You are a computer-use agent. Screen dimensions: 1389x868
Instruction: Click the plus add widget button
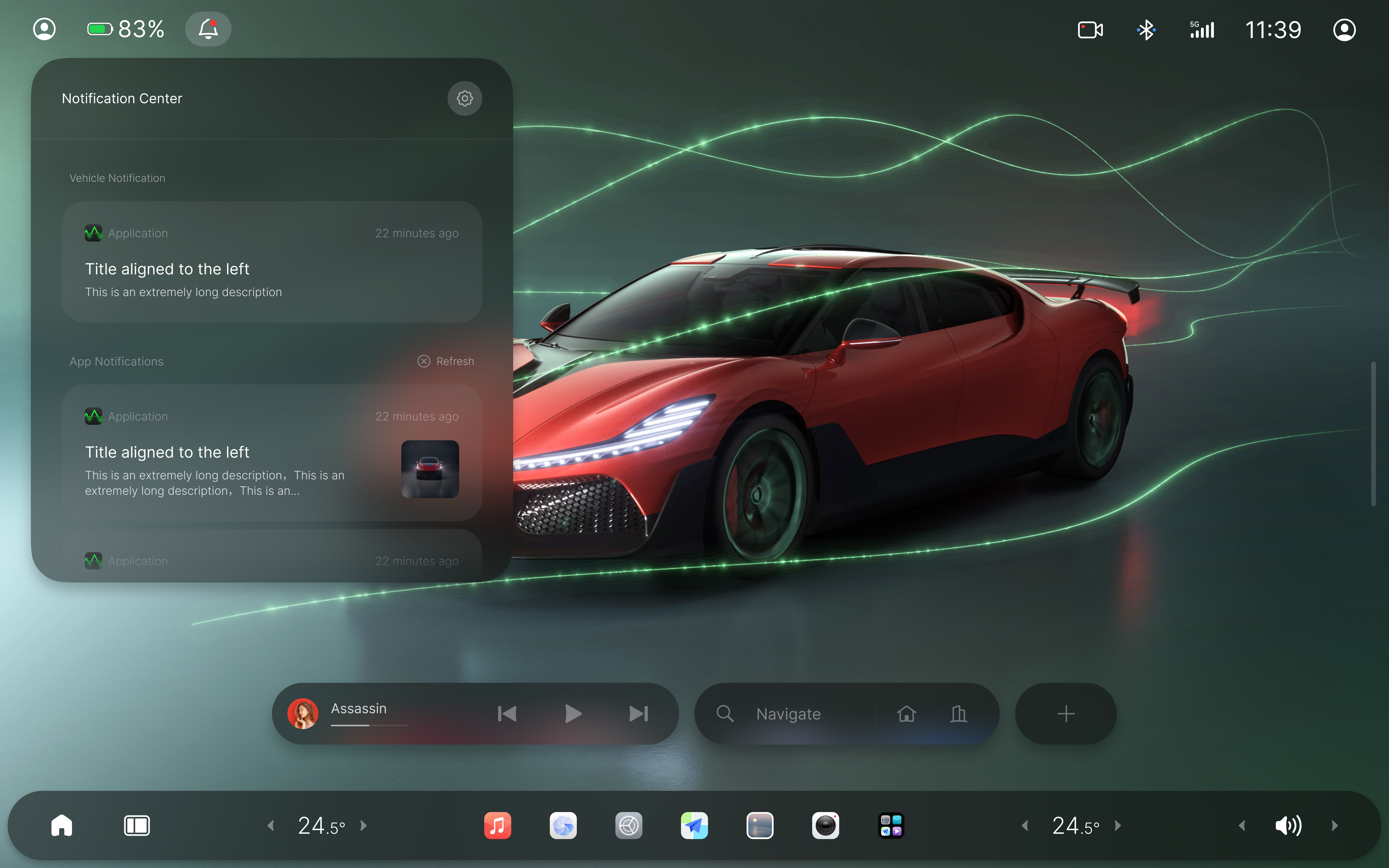[x=1066, y=714]
